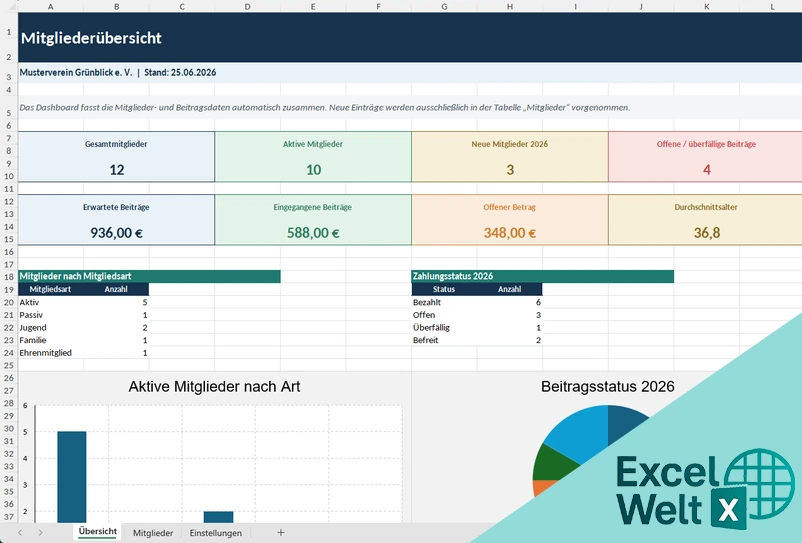Click the previous sheet arrow
The image size is (802, 543).
click(x=20, y=533)
